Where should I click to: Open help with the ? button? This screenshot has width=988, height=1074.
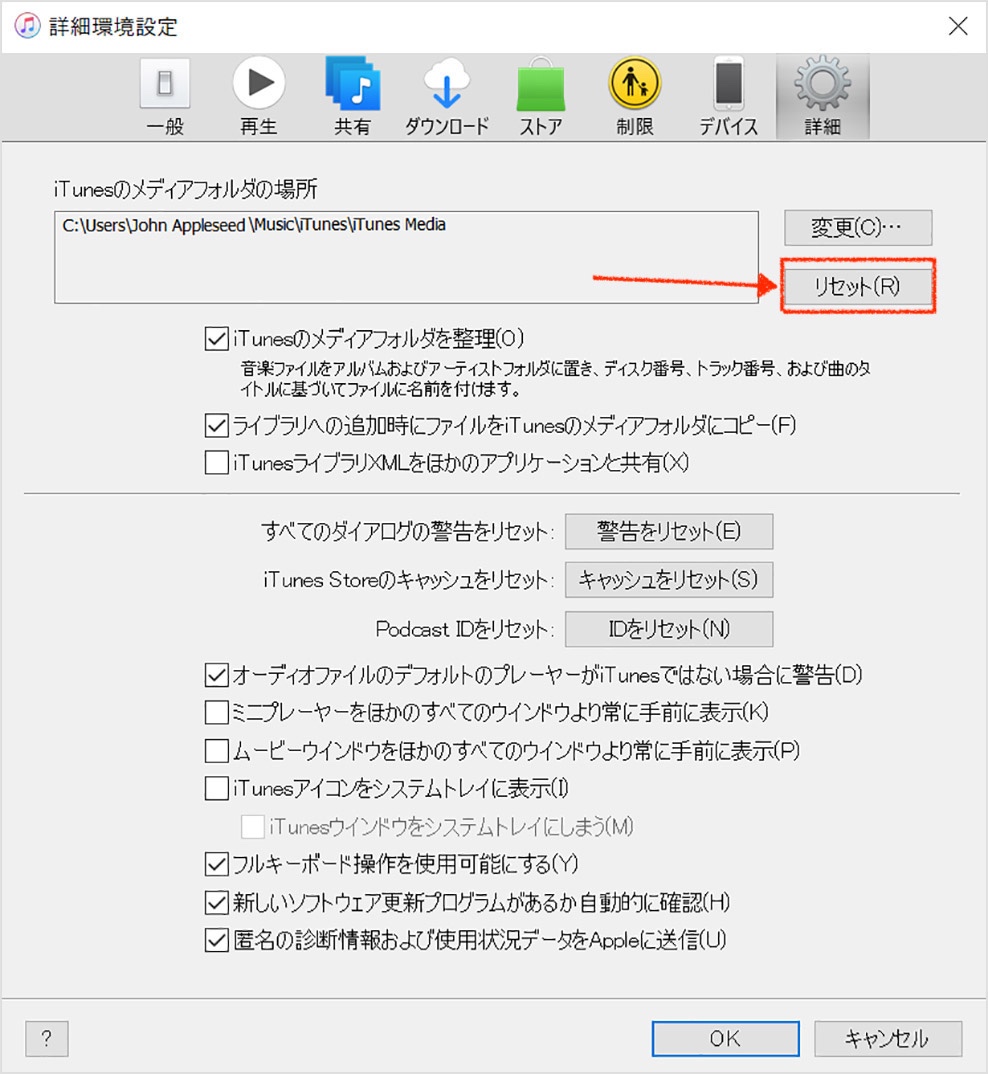click(47, 1038)
